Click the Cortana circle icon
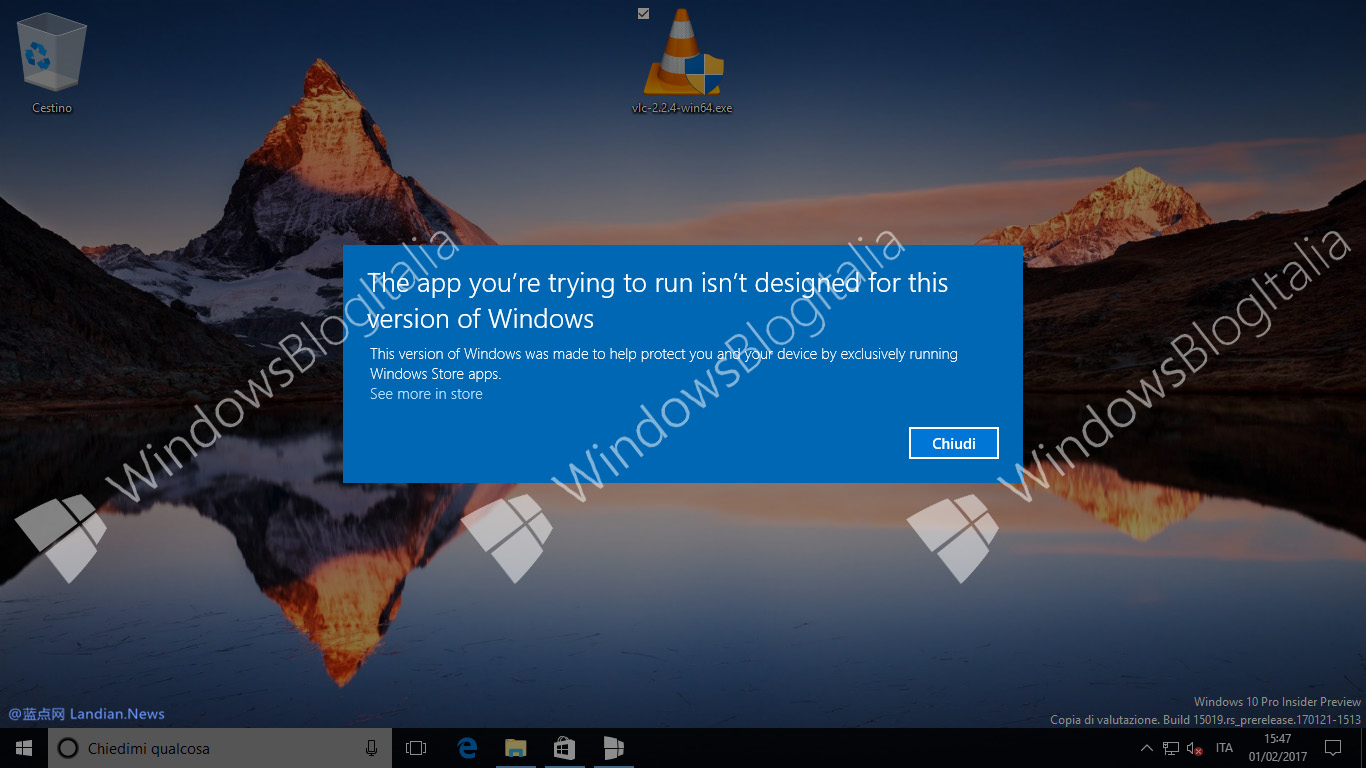Image resolution: width=1366 pixels, height=768 pixels. pos(67,747)
